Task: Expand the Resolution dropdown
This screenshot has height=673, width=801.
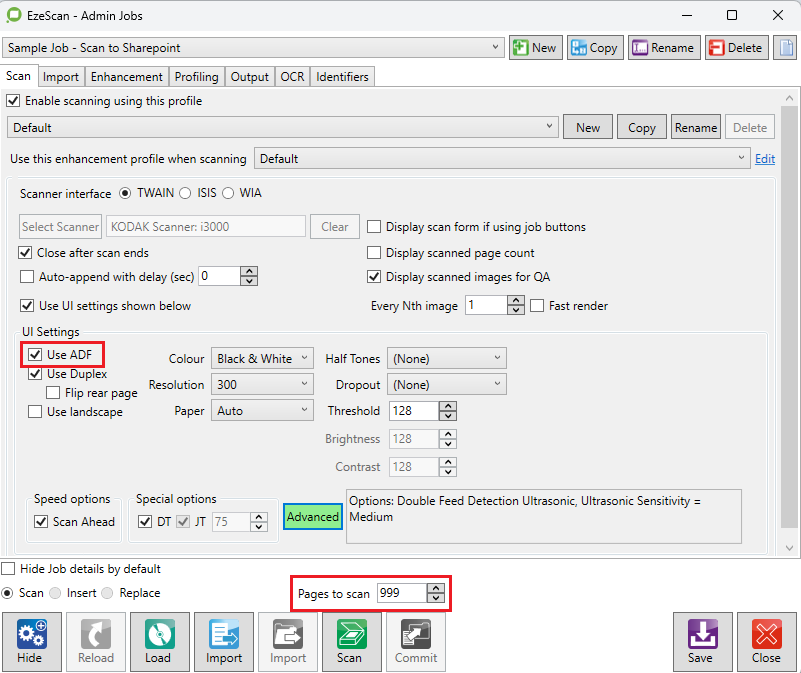Action: [262, 385]
